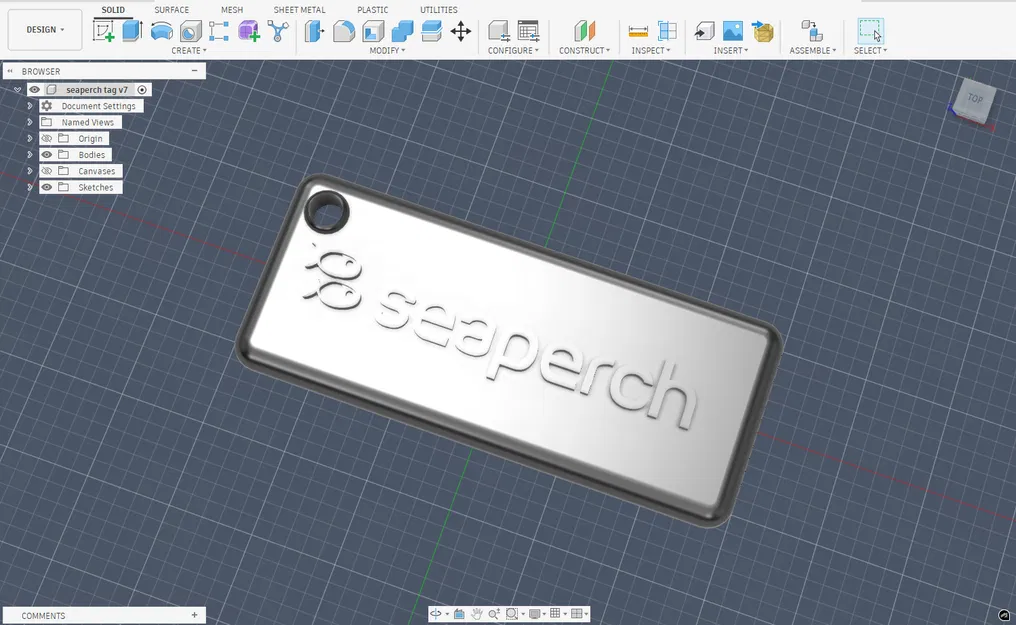Image resolution: width=1016 pixels, height=625 pixels.
Task: Switch to the SURFACE tab
Action: pos(171,9)
